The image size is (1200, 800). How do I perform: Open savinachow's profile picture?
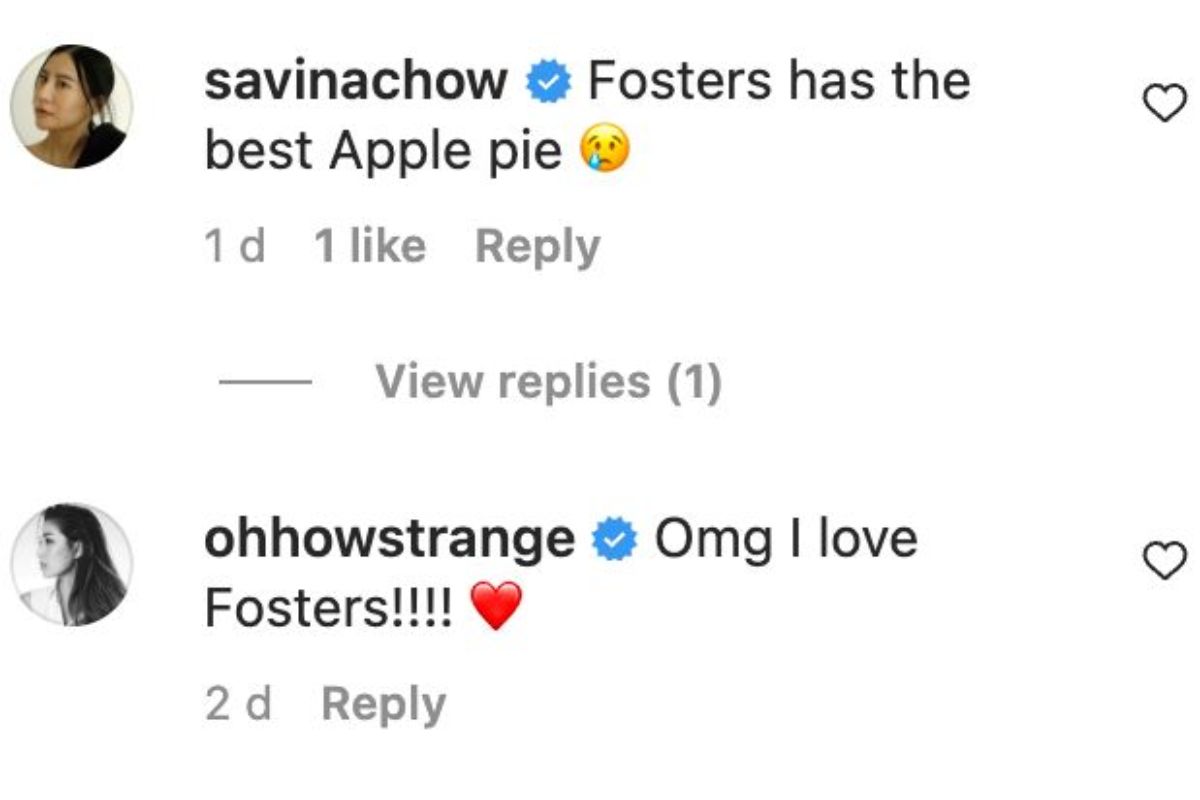[71, 106]
